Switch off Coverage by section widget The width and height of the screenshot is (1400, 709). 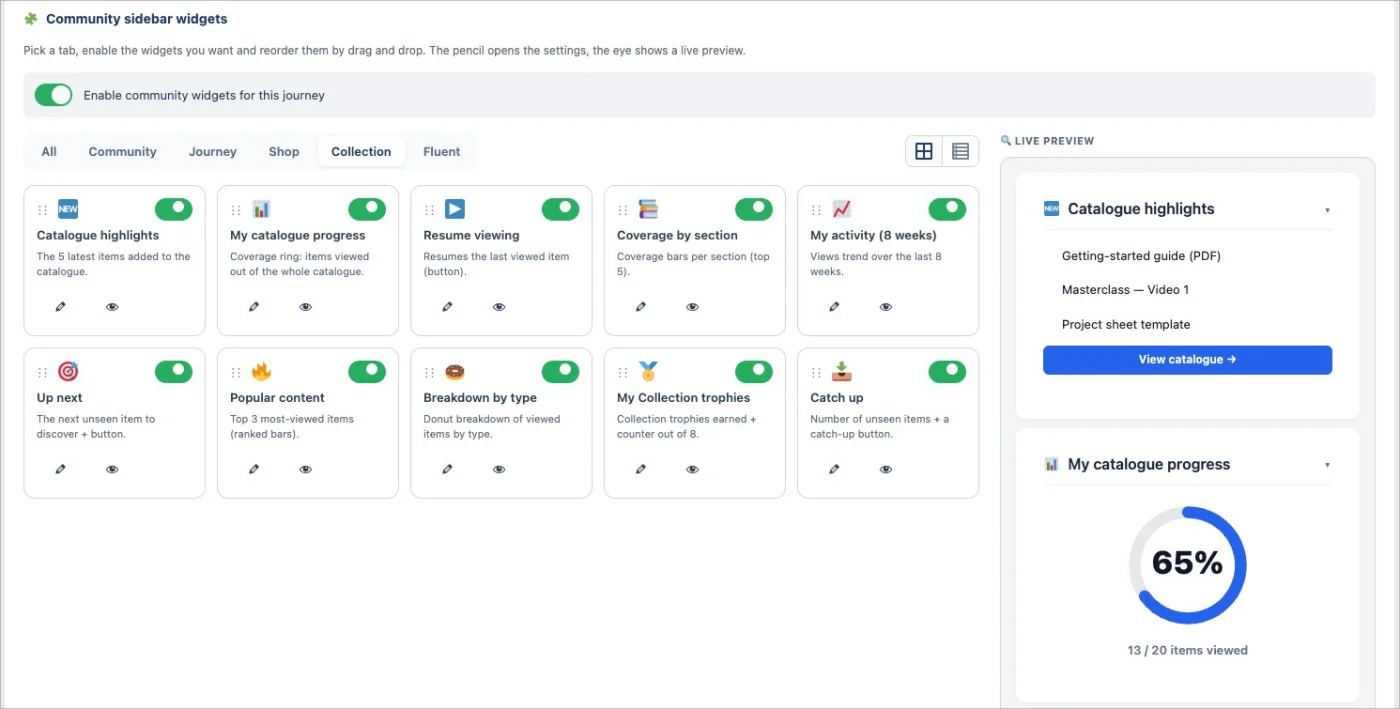(x=753, y=208)
